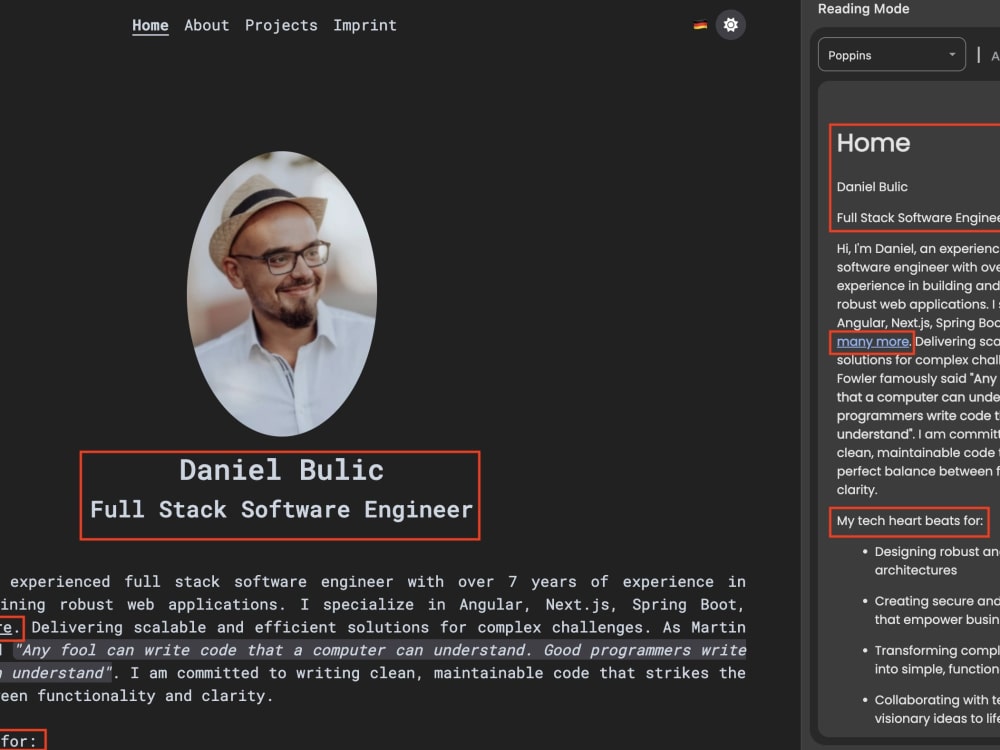Click the "Designing robust" bullet in Reading Mode
1000x750 pixels.
tap(936, 561)
